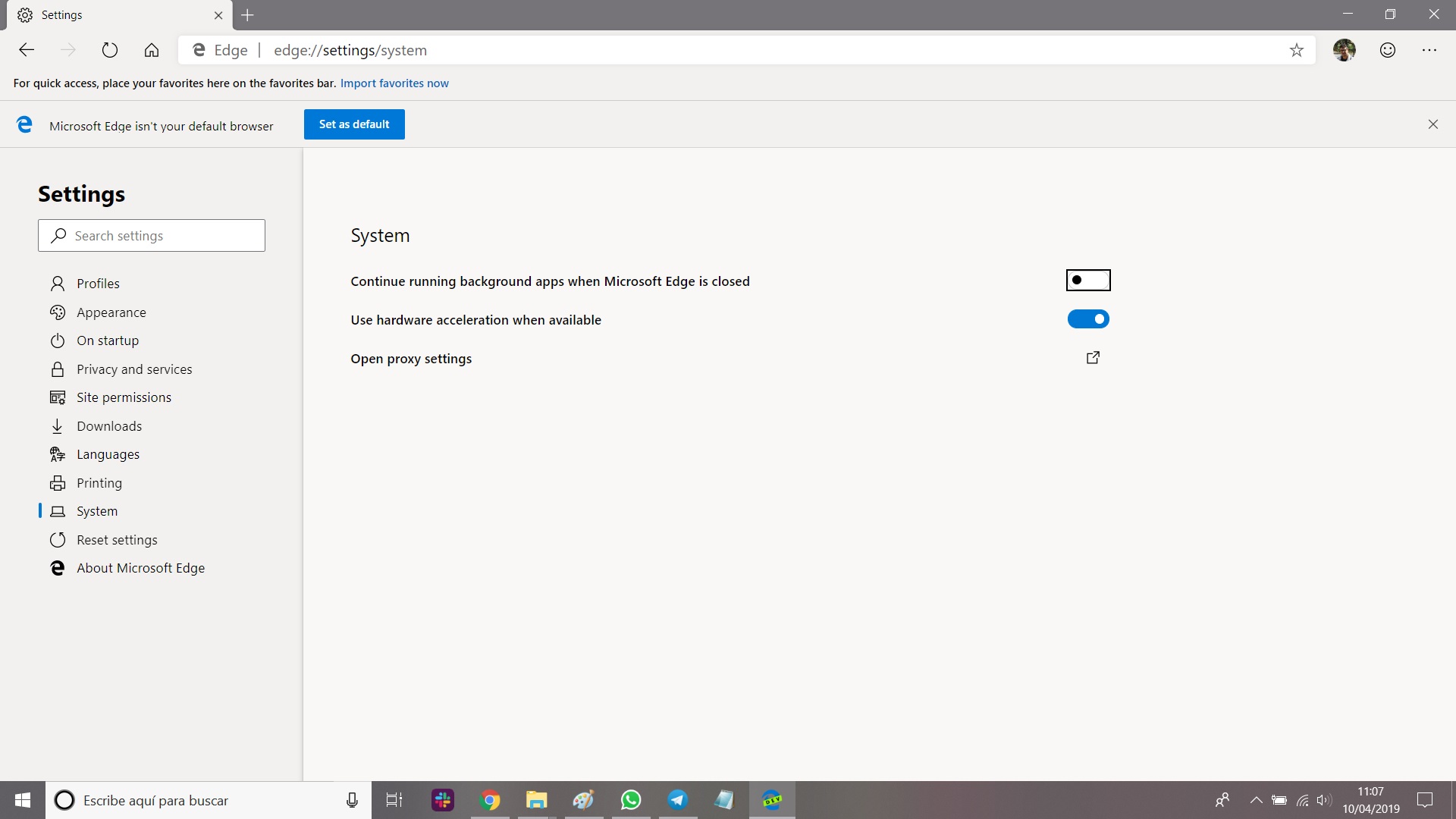The width and height of the screenshot is (1456, 819).
Task: Open the People icon in system tray
Action: (1222, 800)
